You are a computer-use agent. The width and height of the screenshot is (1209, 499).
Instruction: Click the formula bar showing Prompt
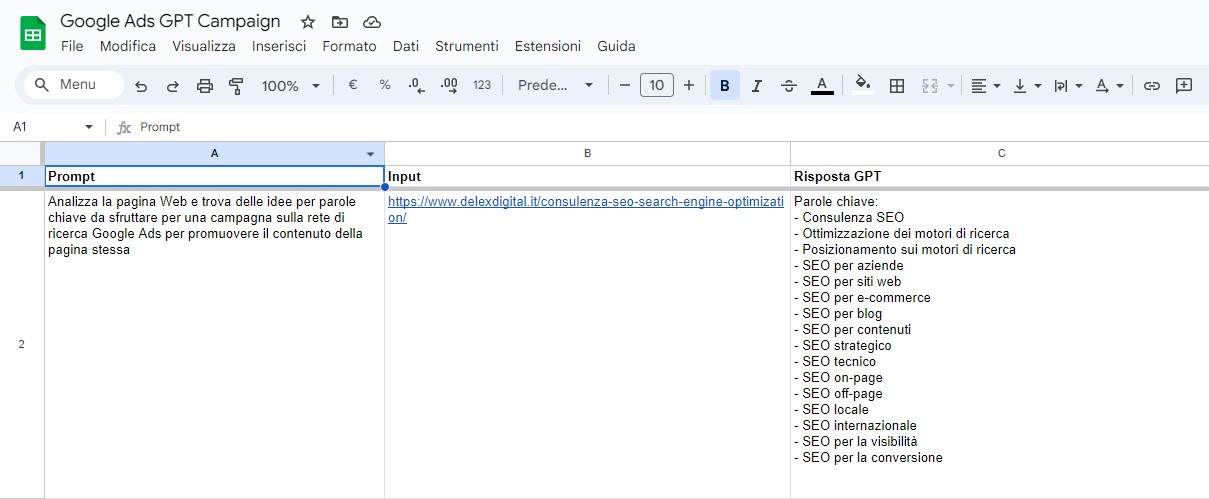[670, 127]
